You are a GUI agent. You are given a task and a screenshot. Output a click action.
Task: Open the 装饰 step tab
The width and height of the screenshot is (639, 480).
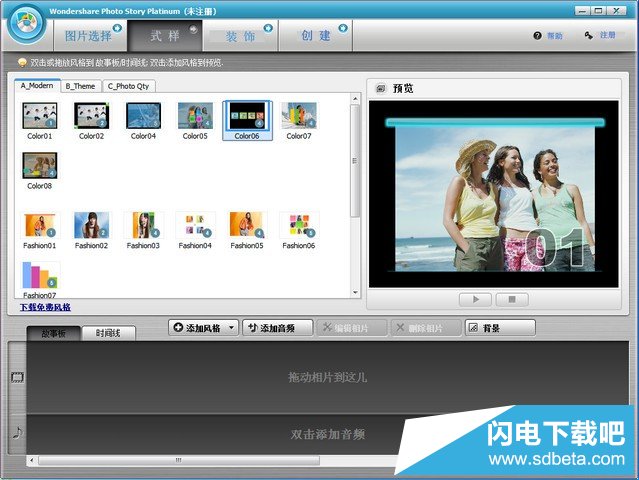pos(240,36)
